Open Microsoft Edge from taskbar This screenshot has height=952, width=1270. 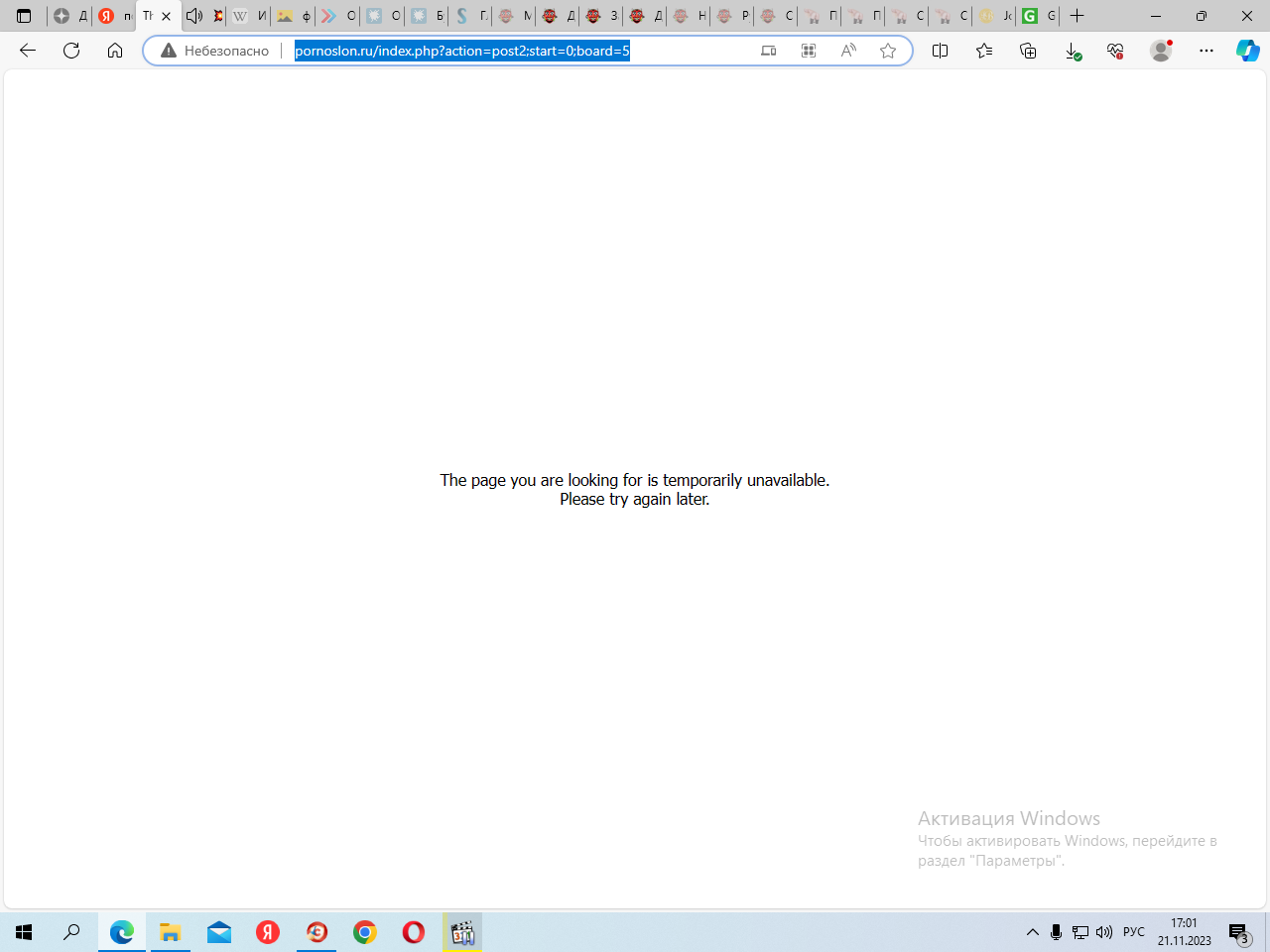(122, 932)
